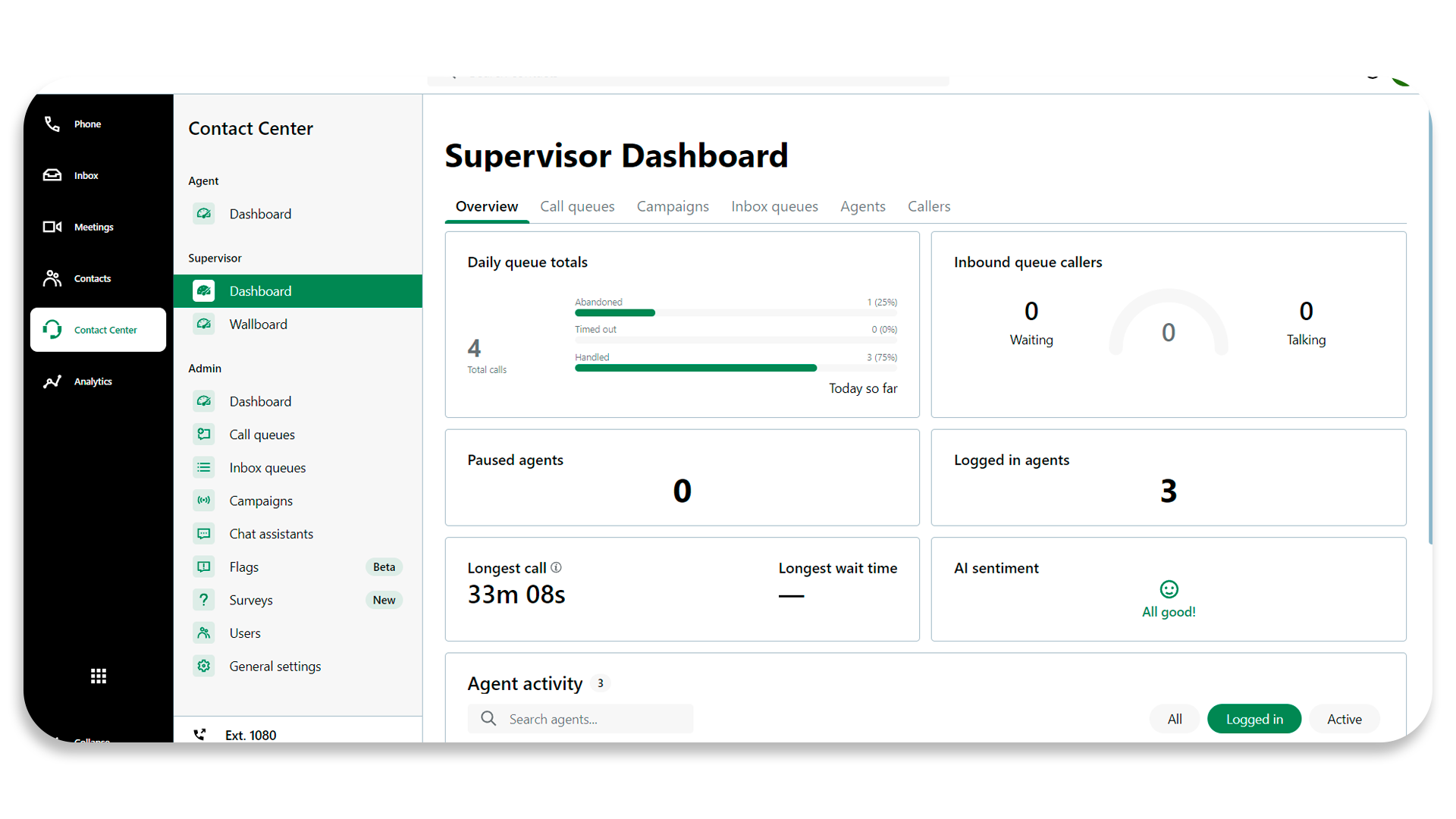This screenshot has height=819, width=1456.
Task: Click the search magnifier icon in Agent activity
Action: coord(488,718)
